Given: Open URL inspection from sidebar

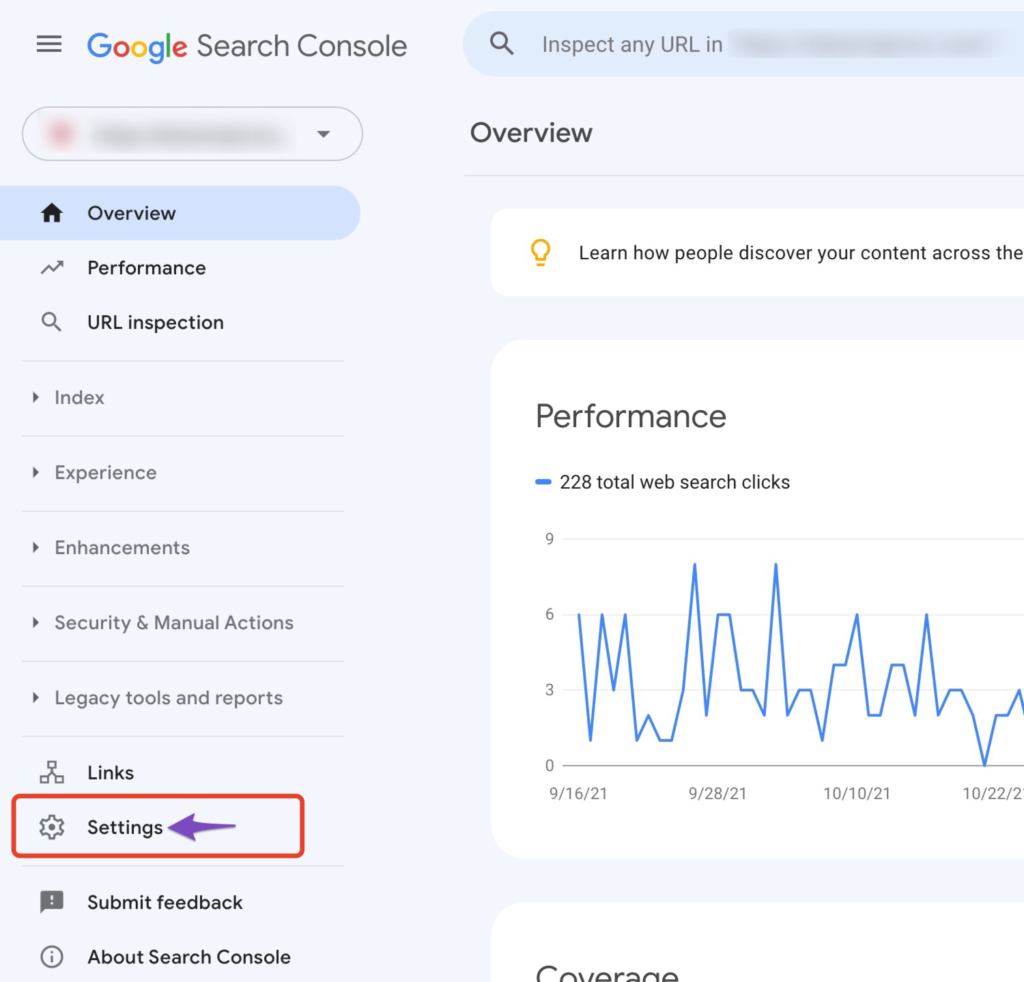Looking at the screenshot, I should [155, 323].
